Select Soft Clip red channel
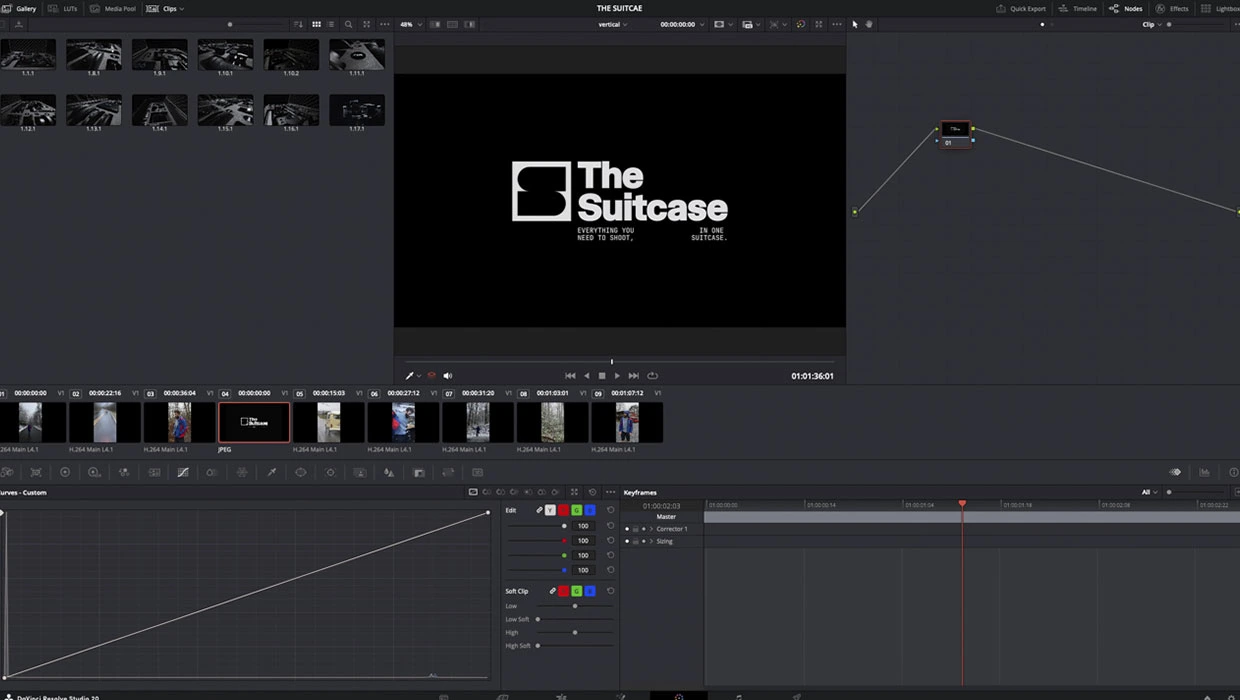Screen dimensions: 1240x700 click(563, 591)
